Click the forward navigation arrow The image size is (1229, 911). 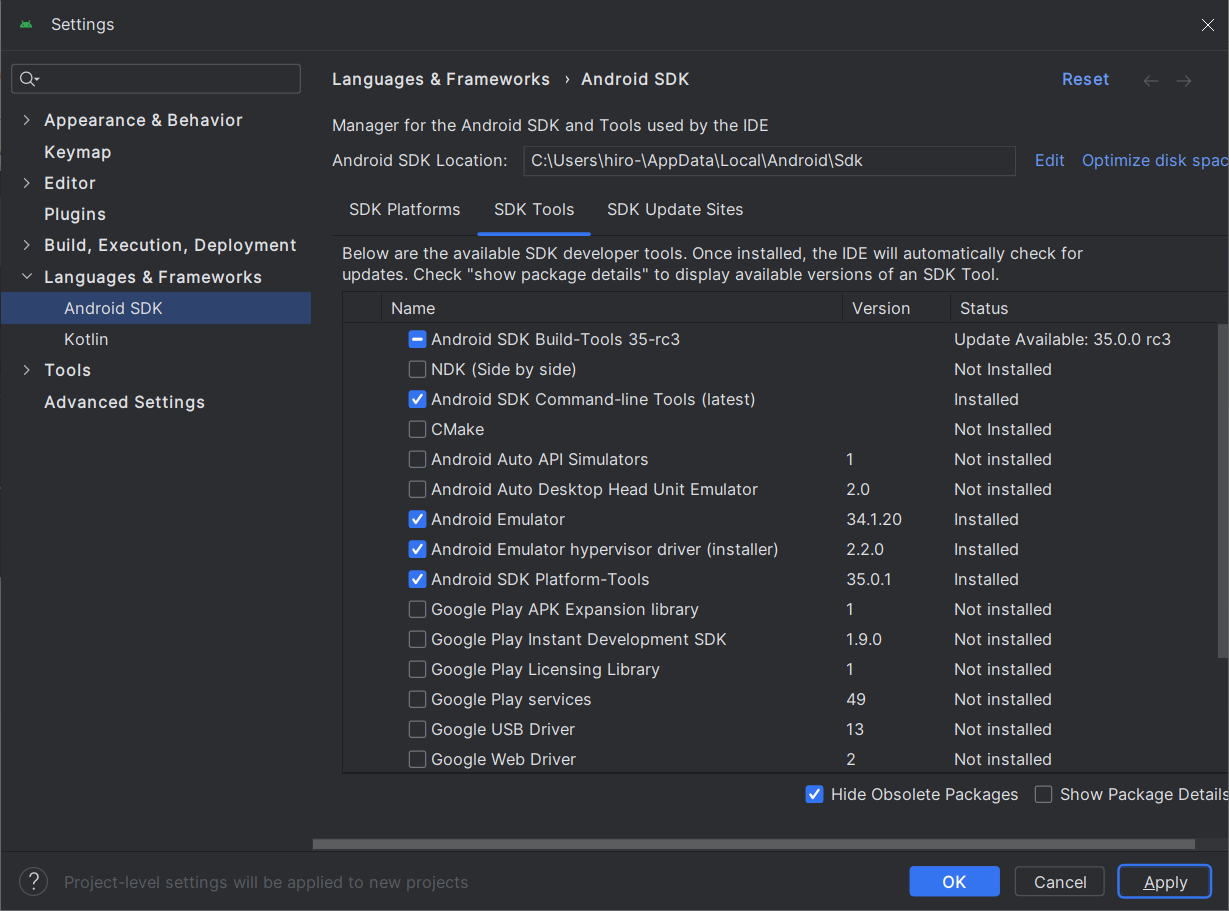[x=1184, y=81]
